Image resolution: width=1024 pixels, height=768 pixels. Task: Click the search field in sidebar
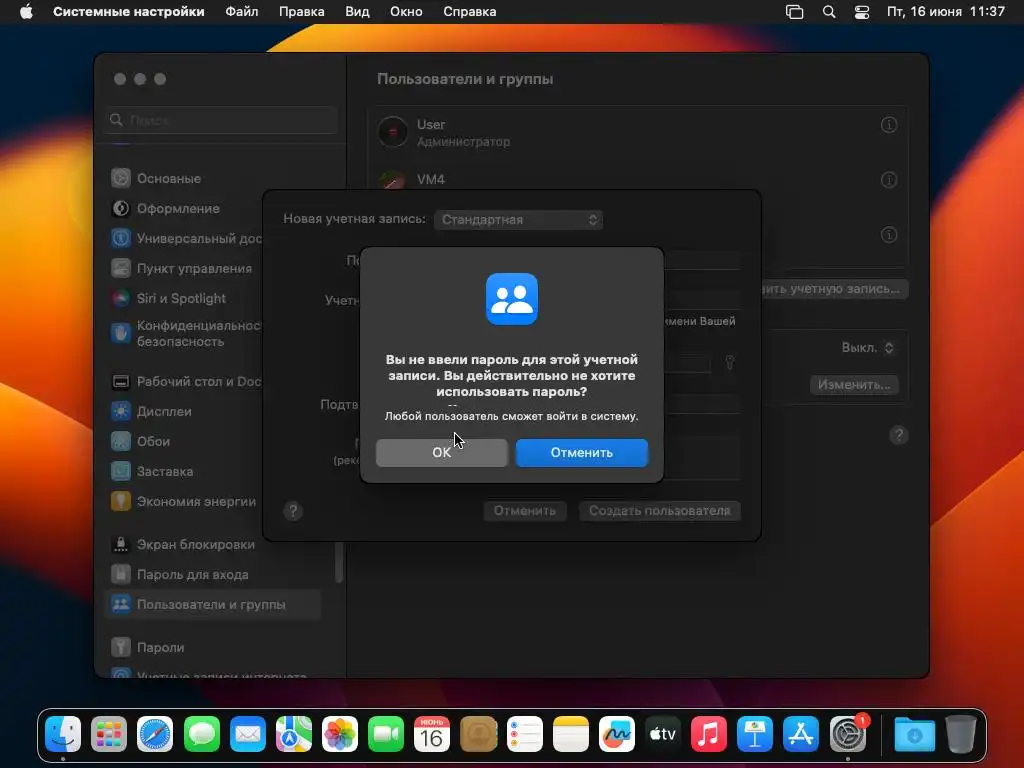click(220, 120)
